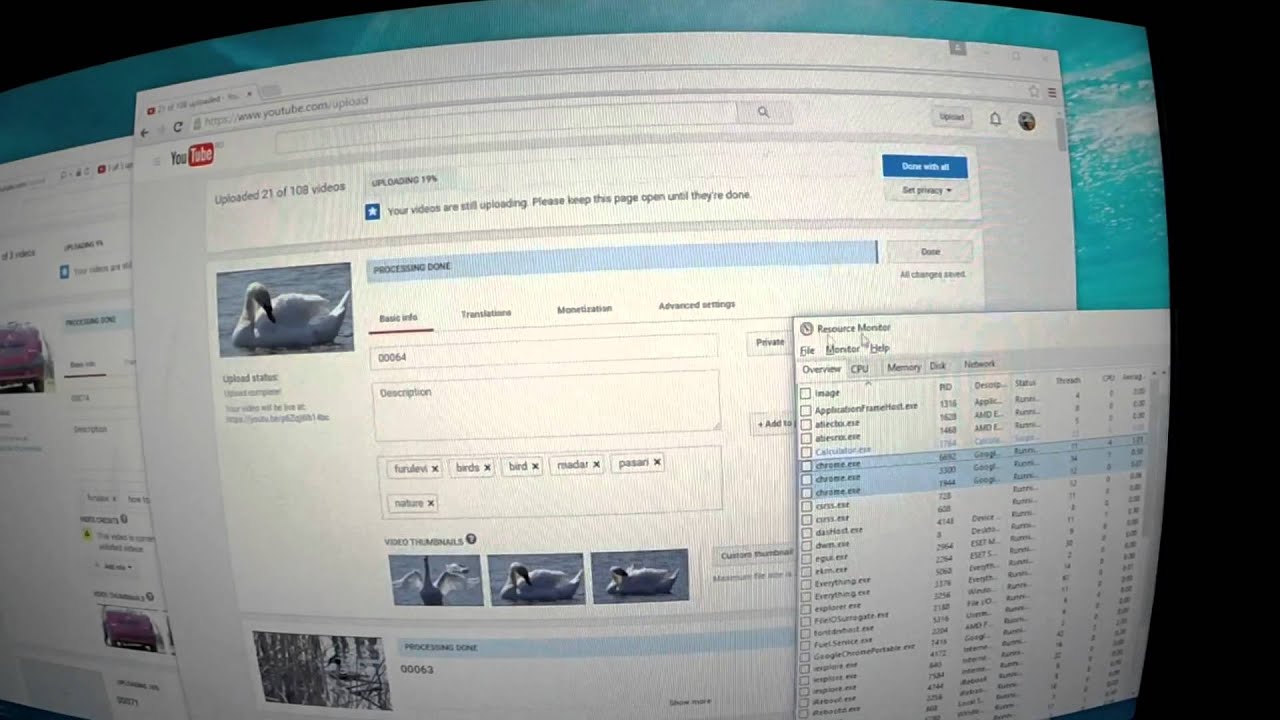Open the Chrome hamburger menu
The width and height of the screenshot is (1280, 720).
[1052, 92]
